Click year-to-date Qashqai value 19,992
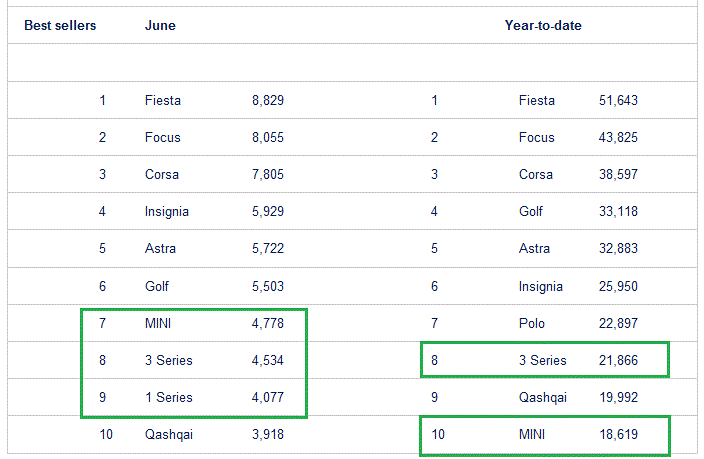The height and width of the screenshot is (459, 704). pos(618,398)
